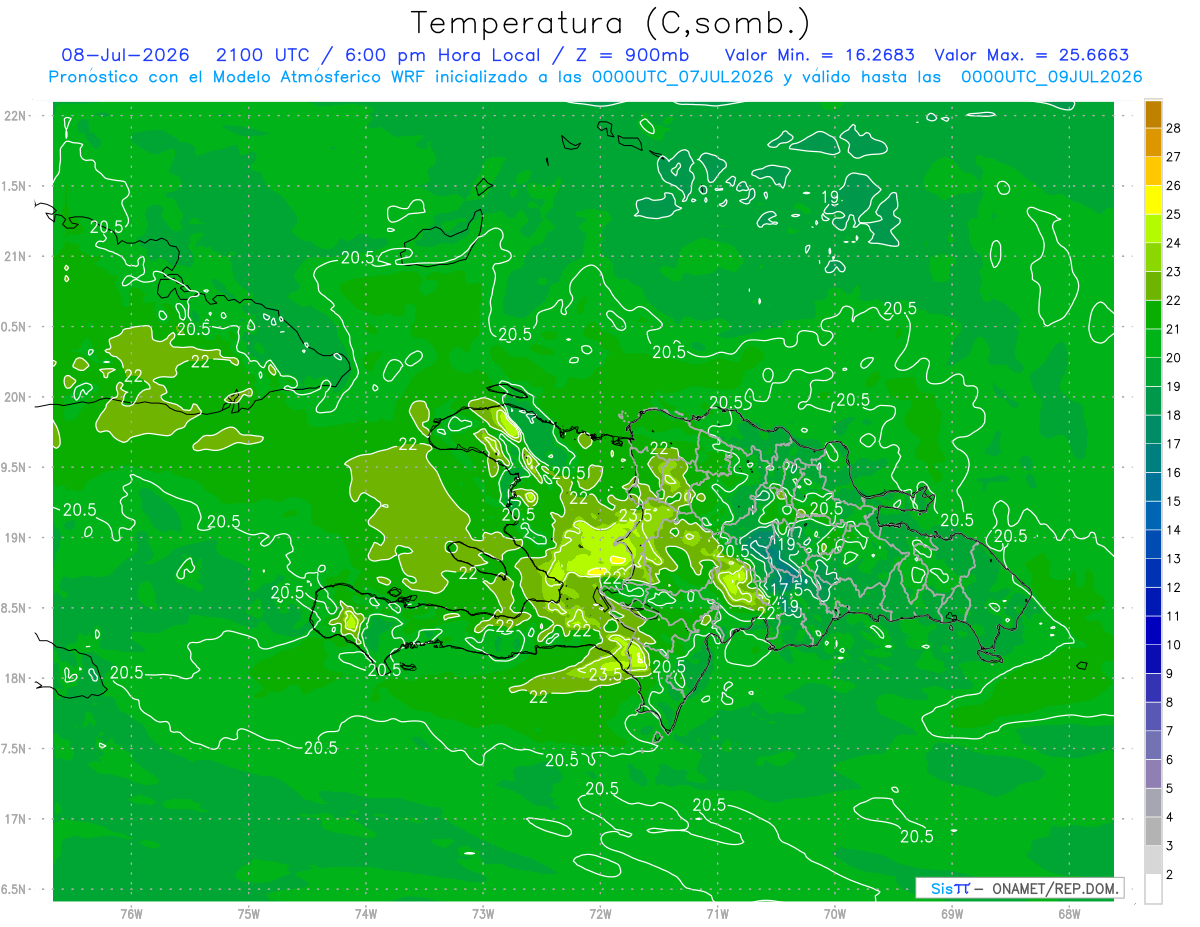The height and width of the screenshot is (927, 1200).
Task: Click 'Valor Max. = 25.6663' in header
Action: [x=1032, y=55]
